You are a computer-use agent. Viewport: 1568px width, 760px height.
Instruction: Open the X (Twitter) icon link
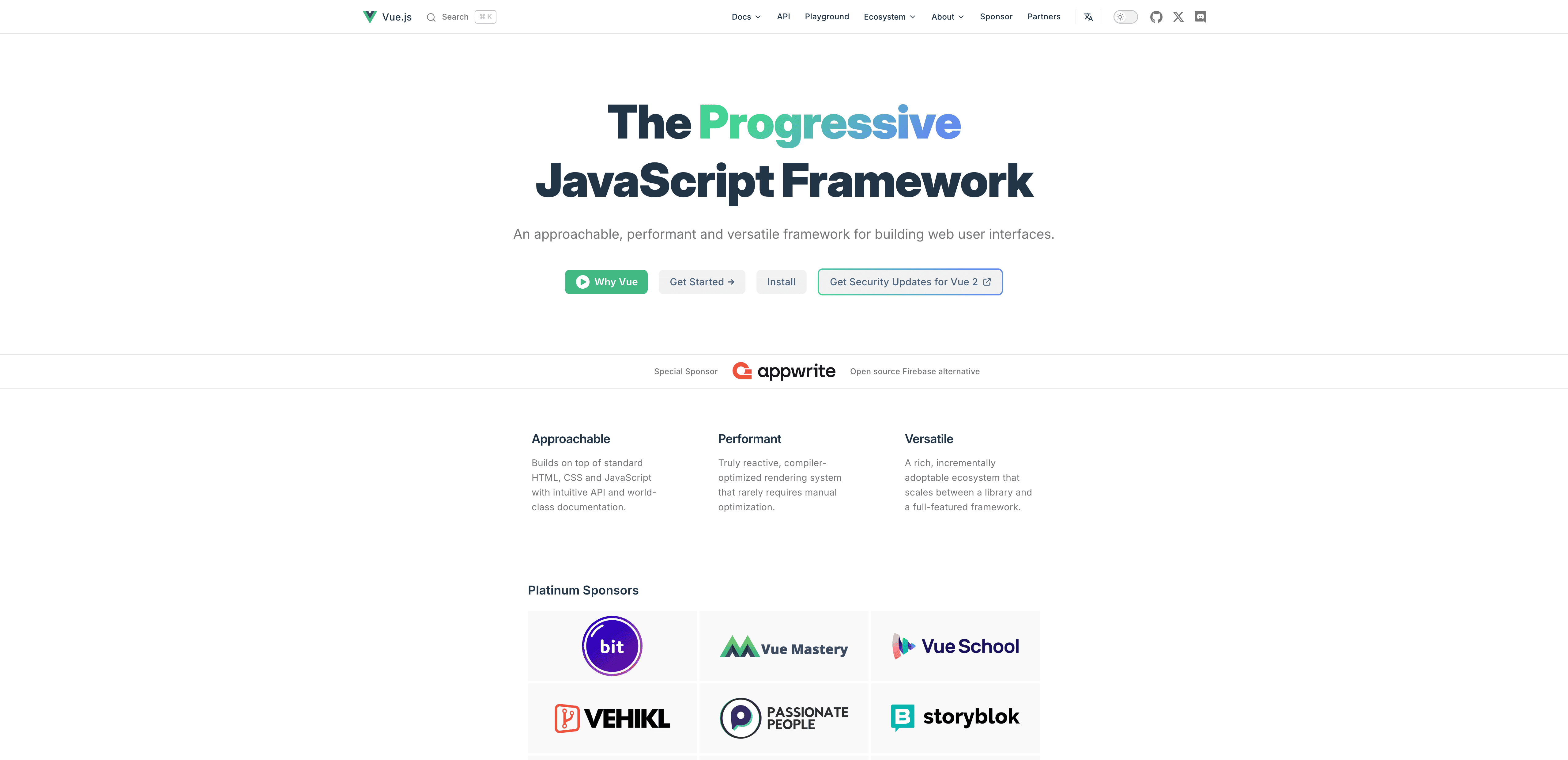tap(1178, 17)
